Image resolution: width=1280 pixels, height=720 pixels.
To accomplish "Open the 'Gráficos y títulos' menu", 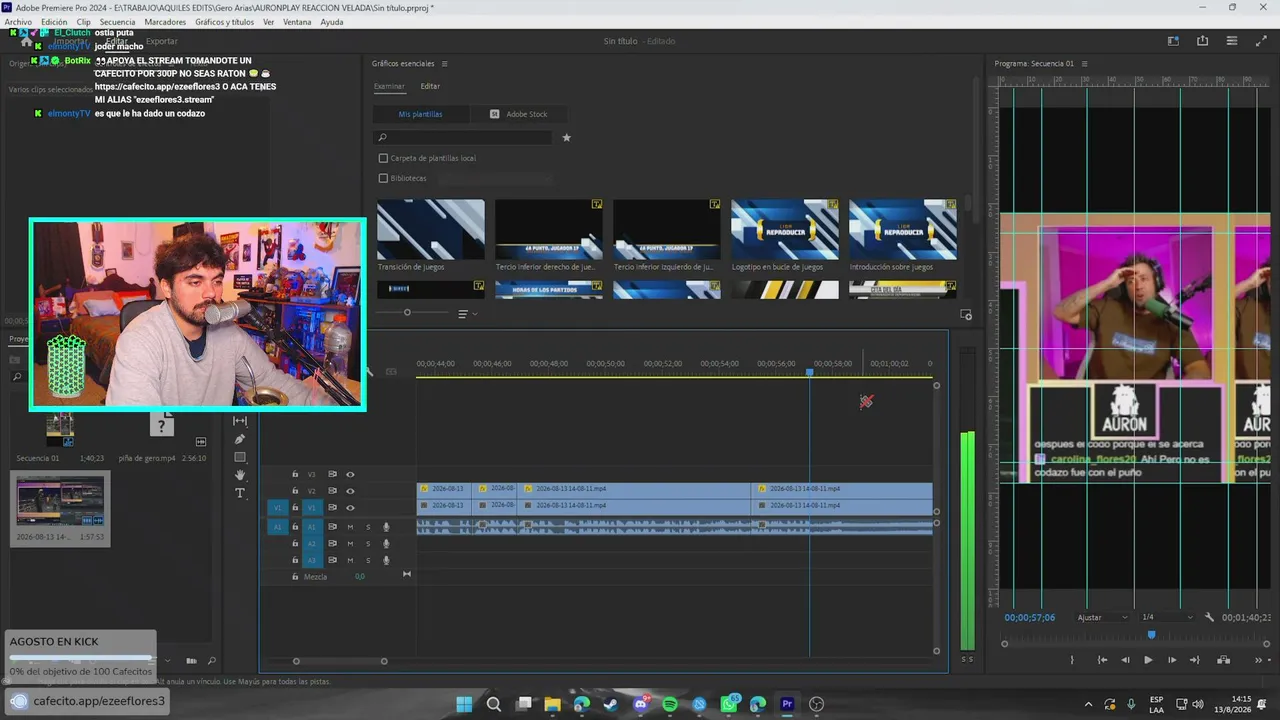I will 224,22.
